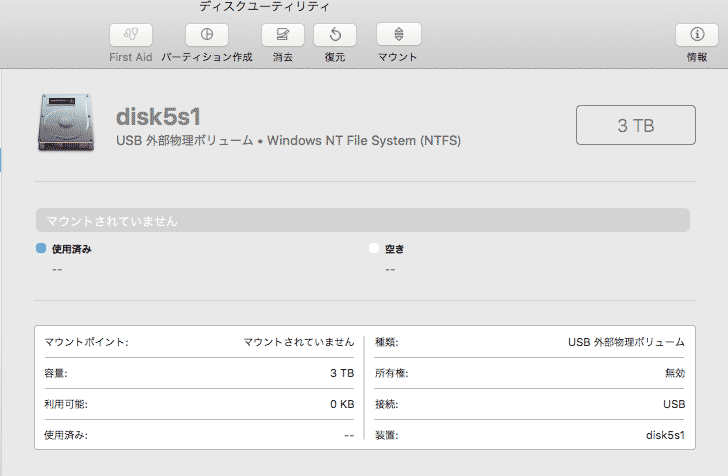Viewport: 728px width, 476px height.
Task: Select the white 空き legend dot
Action: 374,248
